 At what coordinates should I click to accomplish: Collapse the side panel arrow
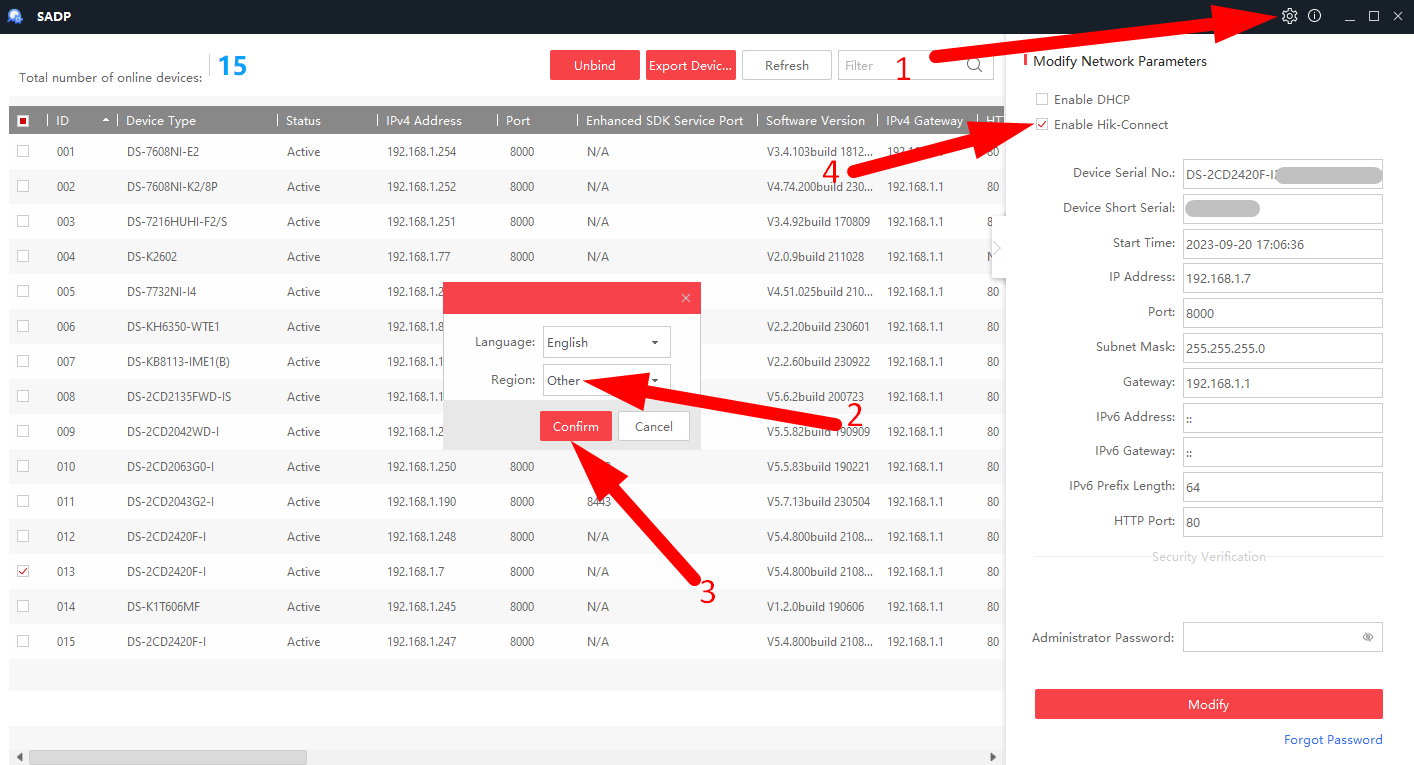997,247
